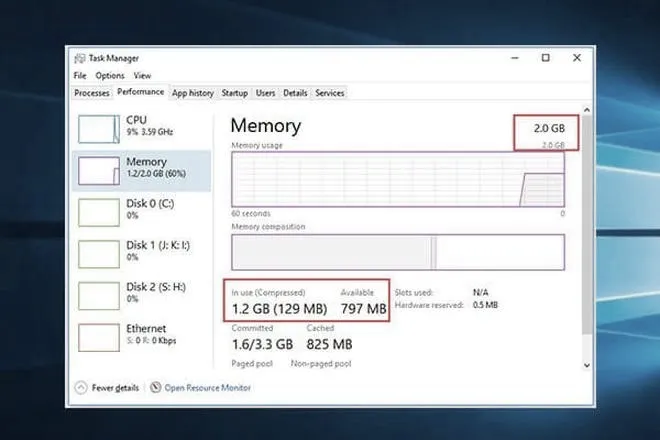Collapse view with Fewer details chevron icon
Screen dimensions: 660x440
click(81, 388)
